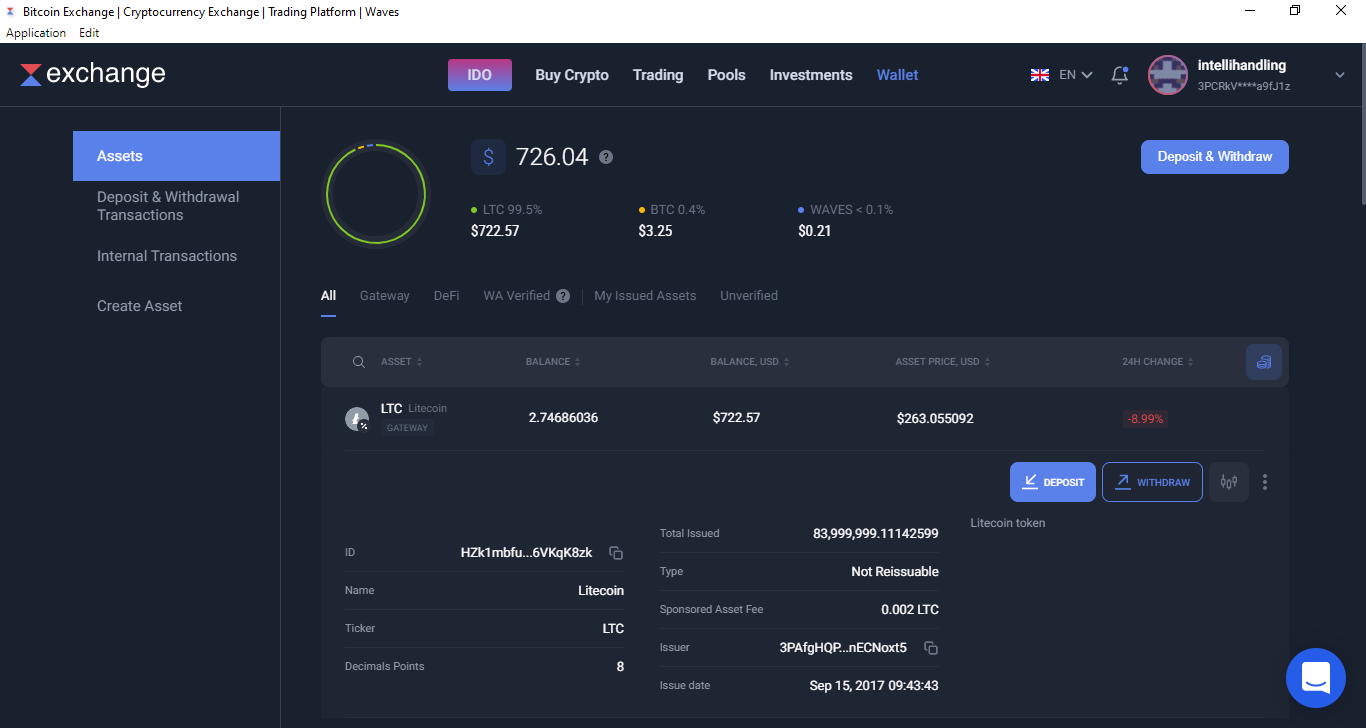The width and height of the screenshot is (1366, 728).
Task: Click the account address 3PCRkV****a9fJ1z
Action: [1244, 87]
